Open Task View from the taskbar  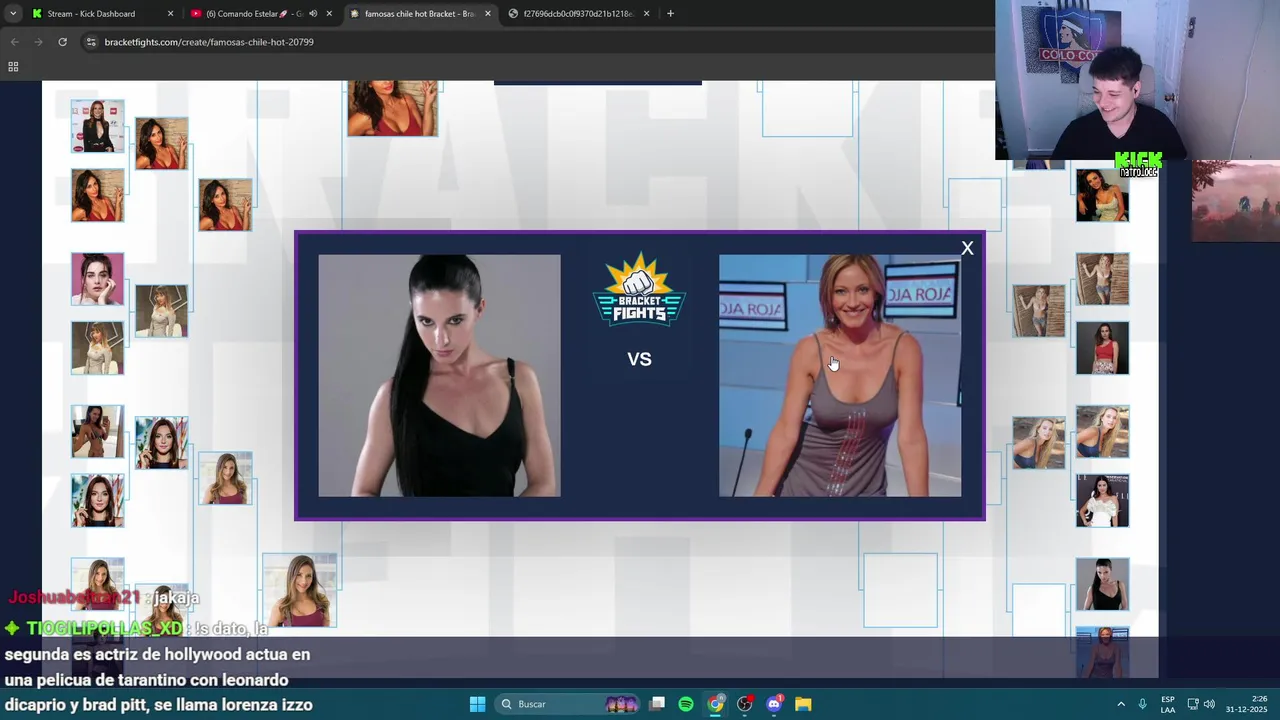click(x=657, y=704)
